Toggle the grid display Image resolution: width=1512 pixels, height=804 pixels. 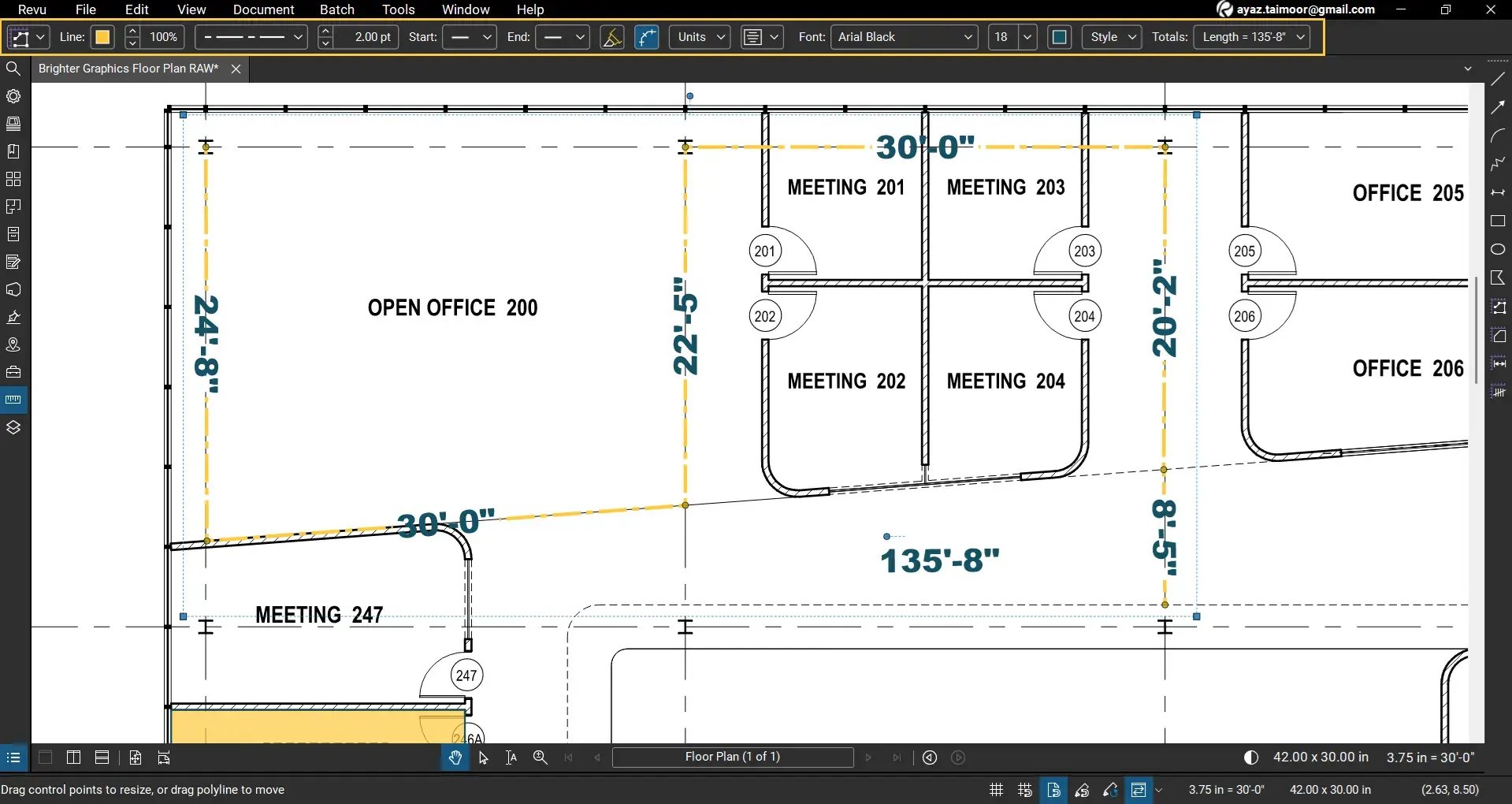pos(995,789)
